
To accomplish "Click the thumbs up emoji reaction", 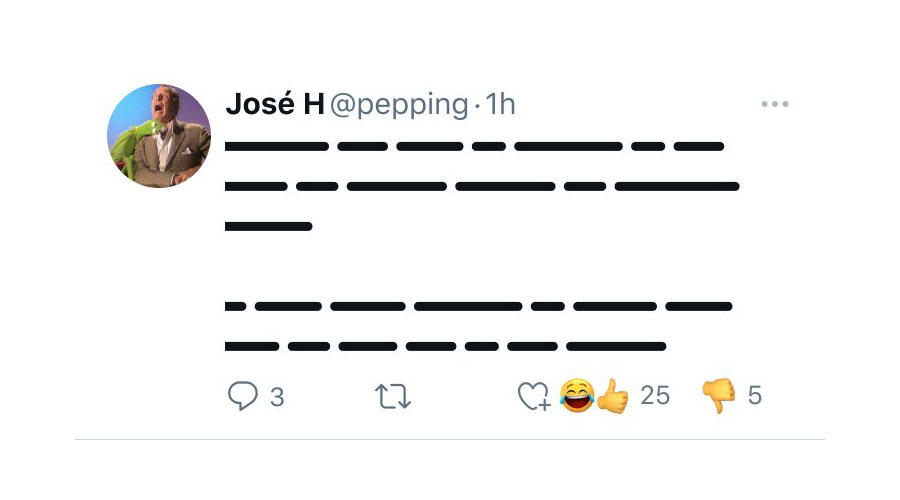I will pyautogui.click(x=612, y=396).
